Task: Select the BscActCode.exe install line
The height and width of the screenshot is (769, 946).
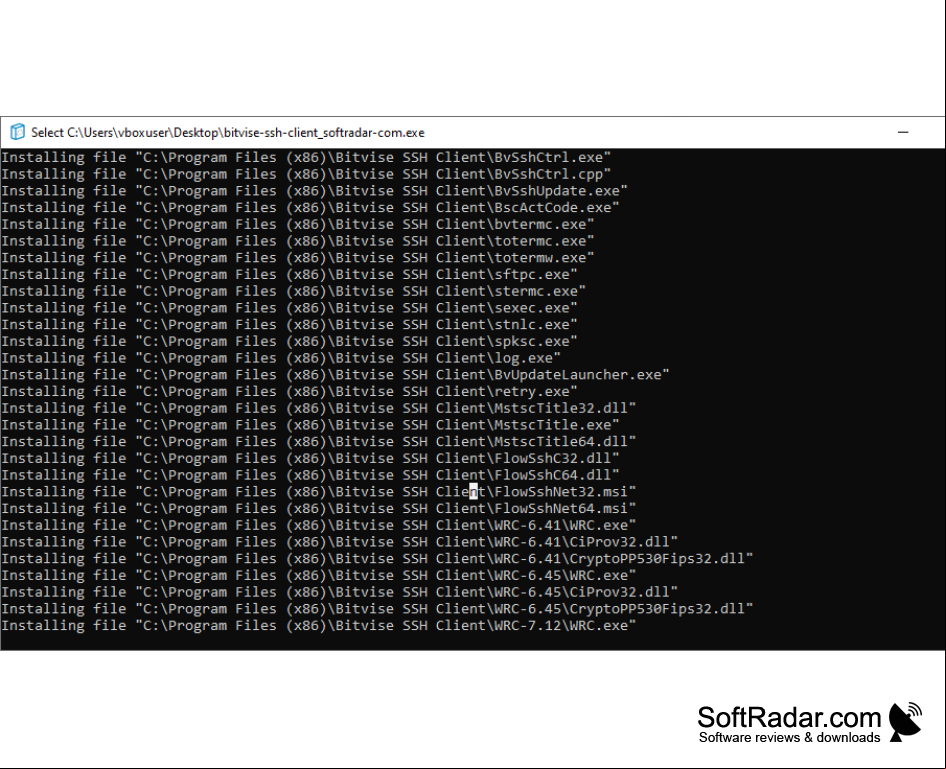Action: pyautogui.click(x=310, y=207)
